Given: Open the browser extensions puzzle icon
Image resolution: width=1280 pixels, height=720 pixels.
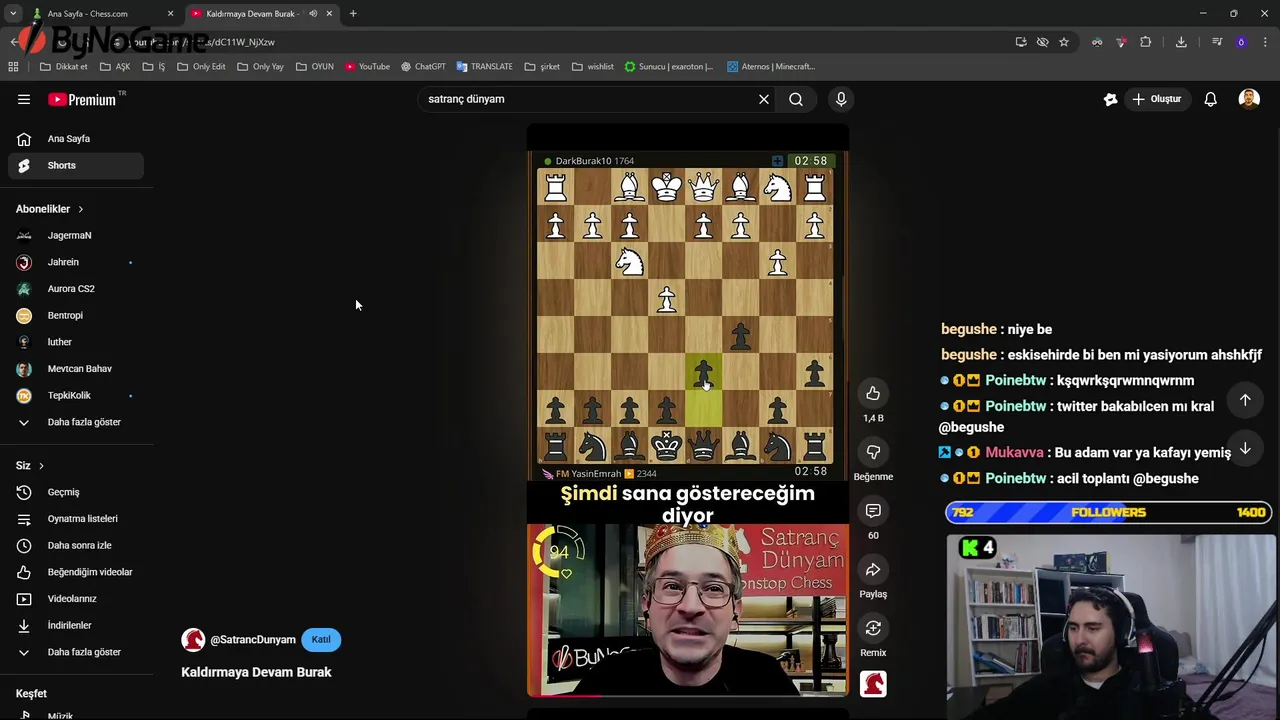Looking at the screenshot, I should [x=1146, y=42].
